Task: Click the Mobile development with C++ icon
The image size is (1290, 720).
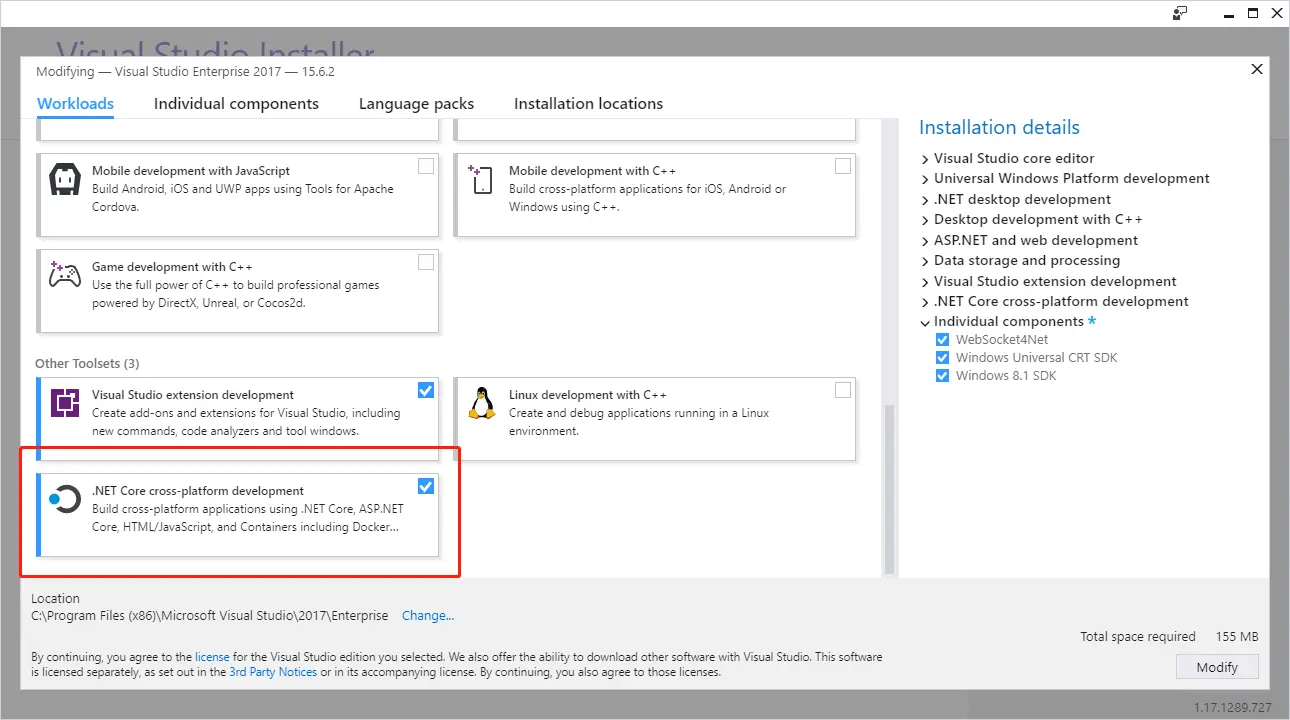Action: click(x=481, y=180)
